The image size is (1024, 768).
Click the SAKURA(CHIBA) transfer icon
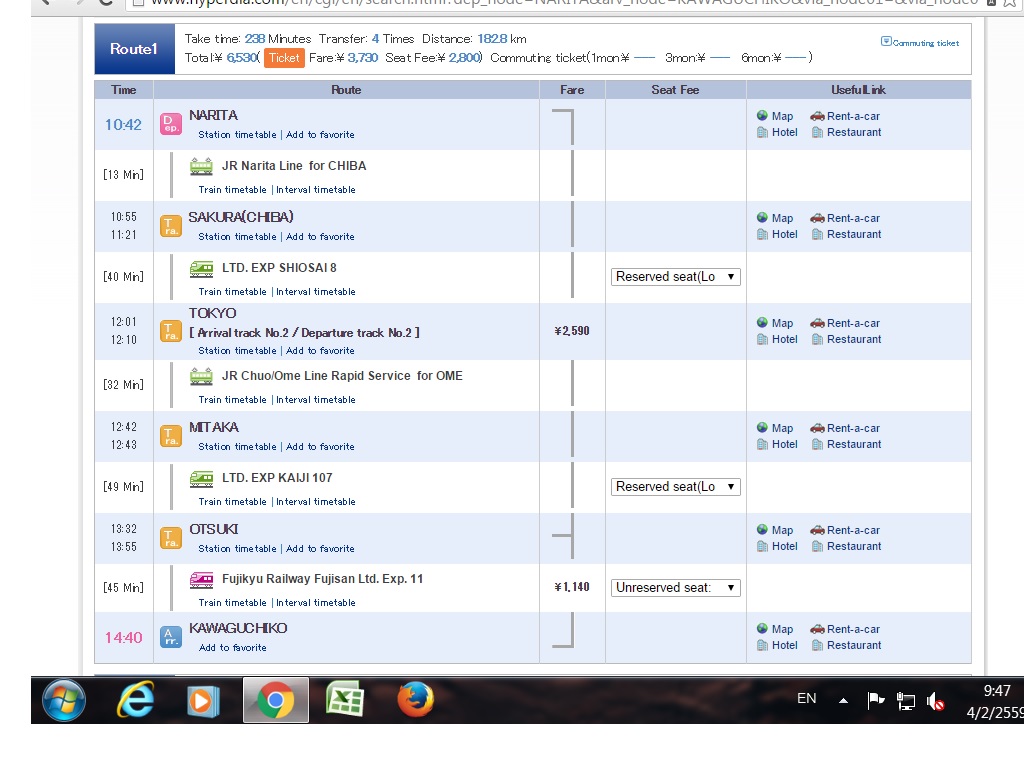(171, 226)
